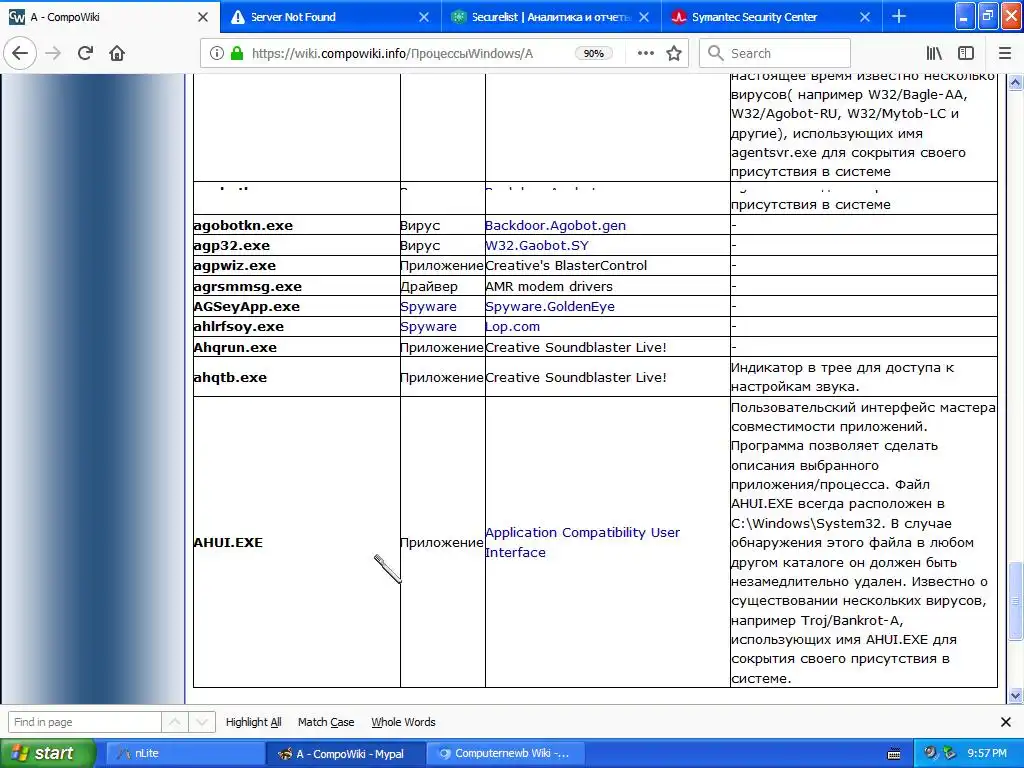Close the Server Not Found tab
Viewport: 1024px width, 768px height.
424,17
